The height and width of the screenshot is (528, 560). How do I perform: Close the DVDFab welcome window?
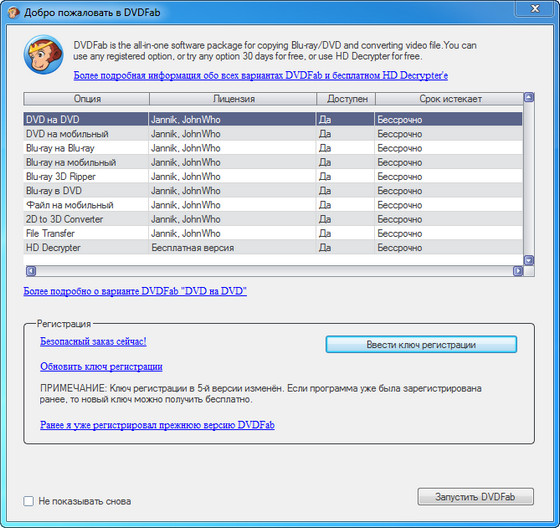click(535, 9)
